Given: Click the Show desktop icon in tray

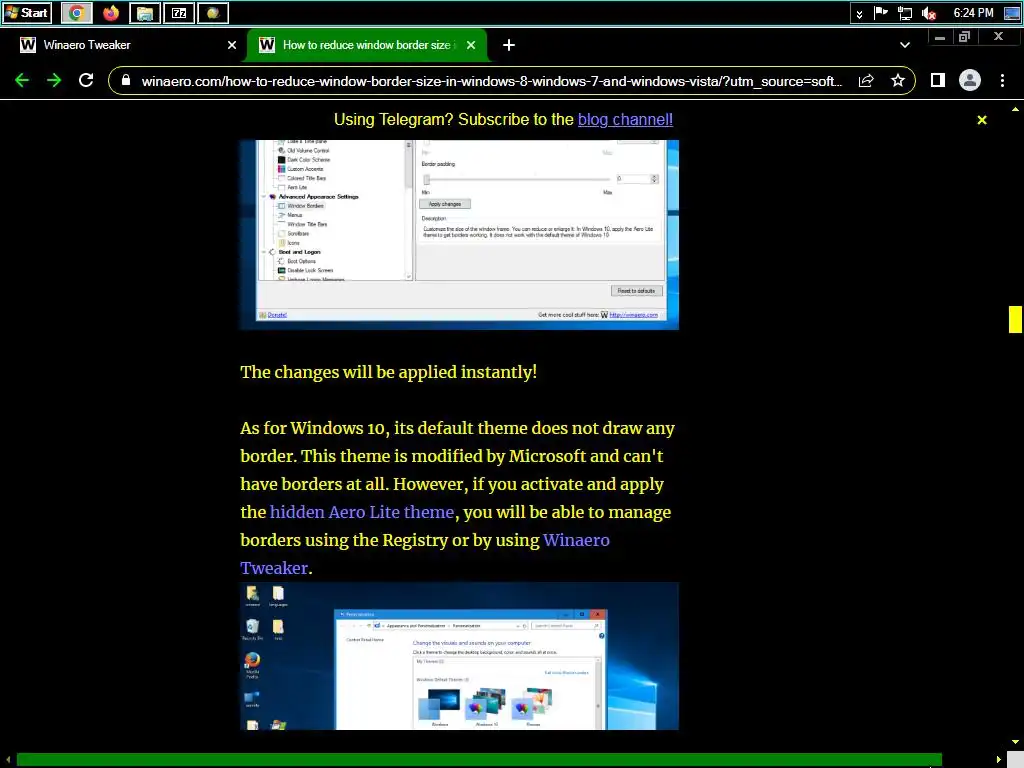Looking at the screenshot, I should point(1012,12).
